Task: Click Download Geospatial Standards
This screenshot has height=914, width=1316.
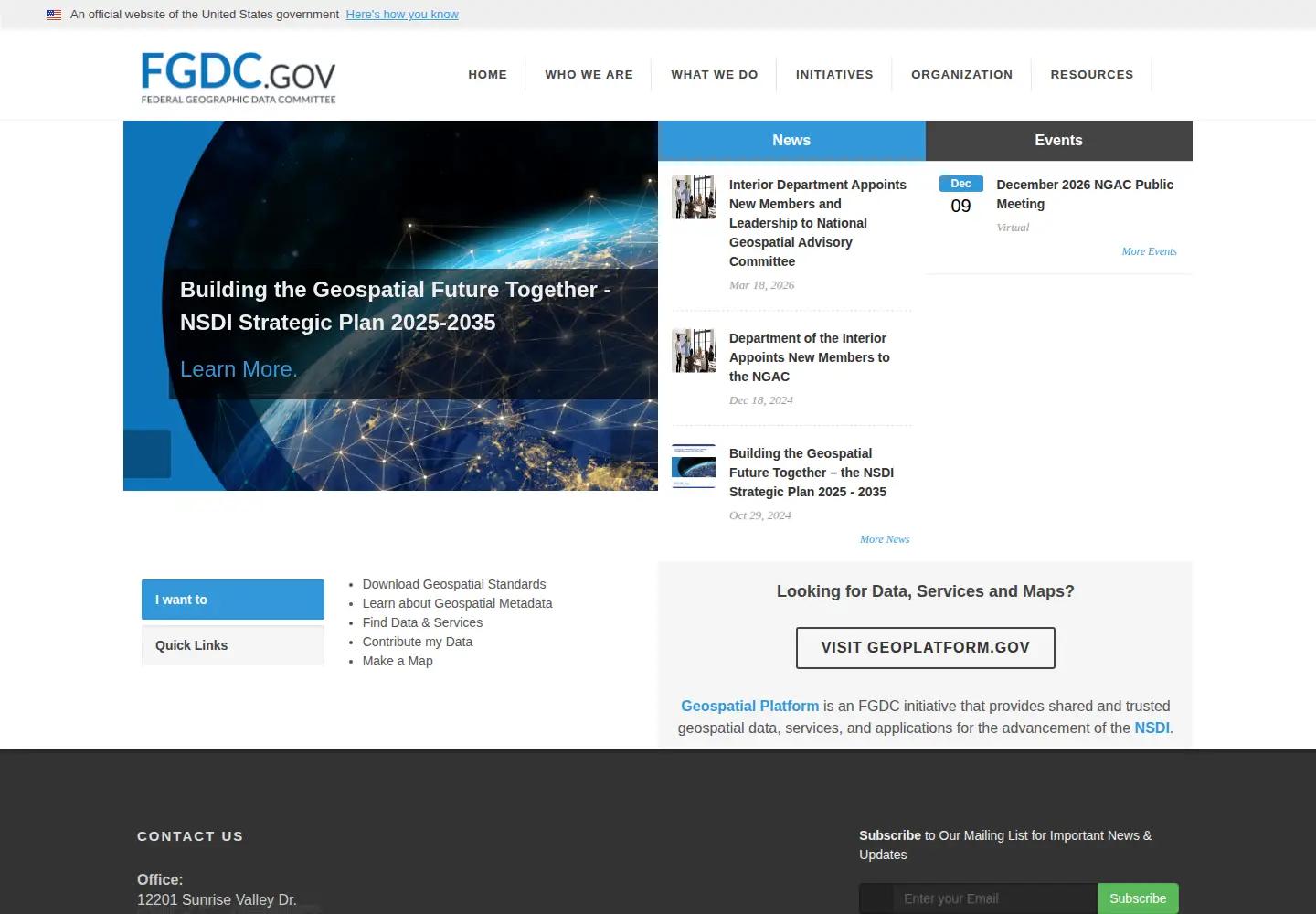Action: point(454,584)
